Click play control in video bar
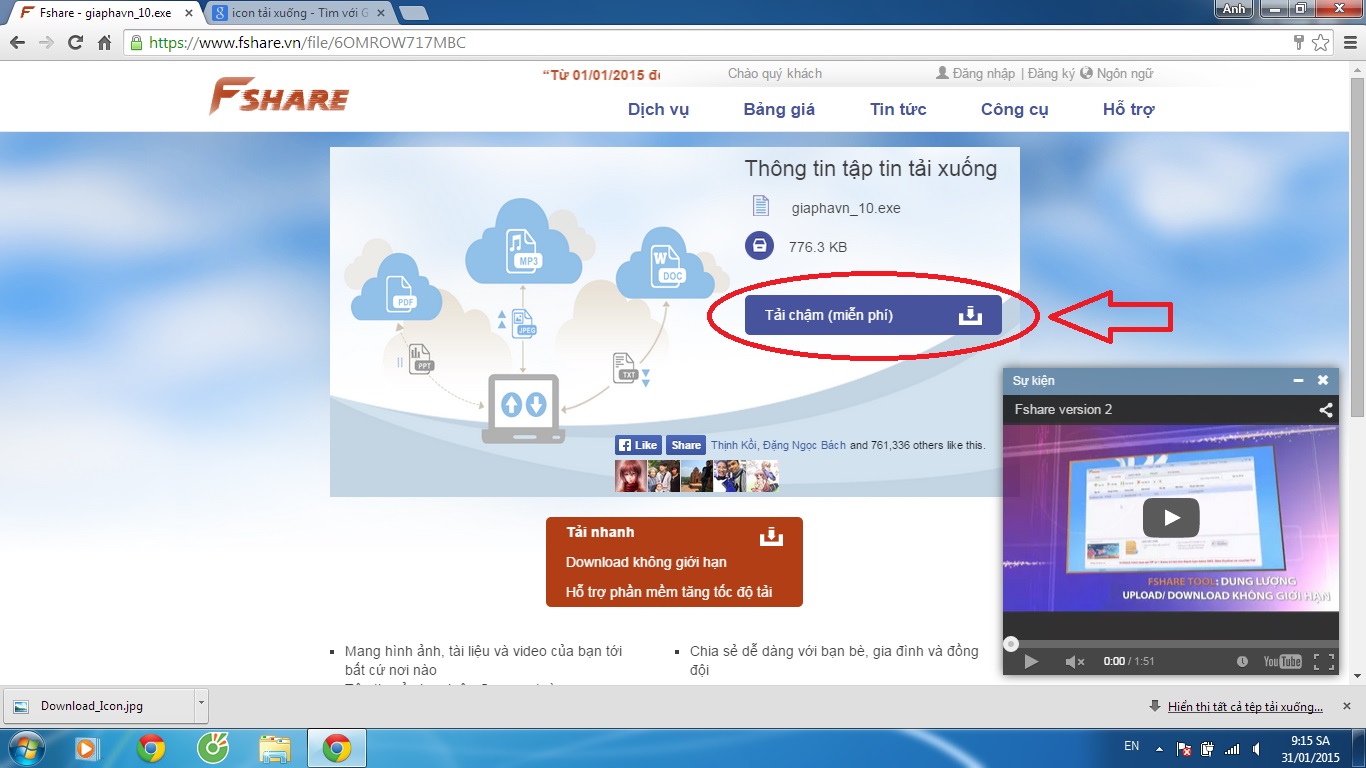 (1031, 661)
